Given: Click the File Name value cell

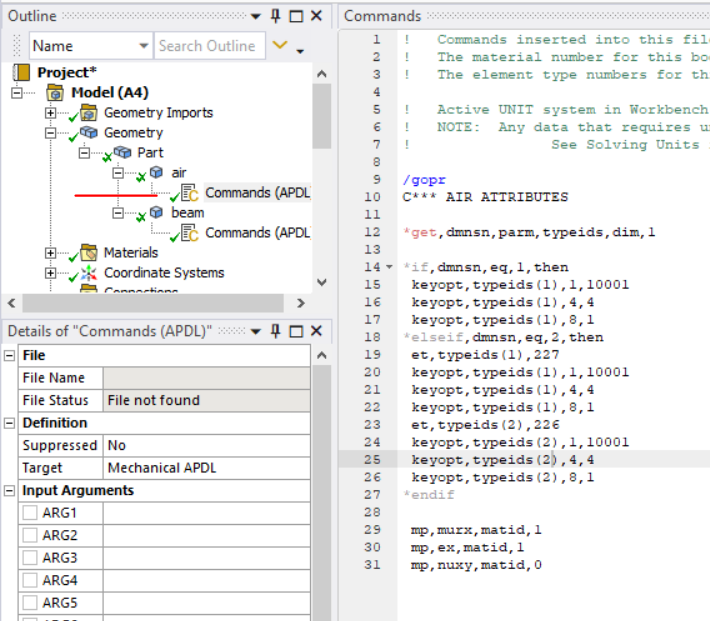Looking at the screenshot, I should [206, 378].
